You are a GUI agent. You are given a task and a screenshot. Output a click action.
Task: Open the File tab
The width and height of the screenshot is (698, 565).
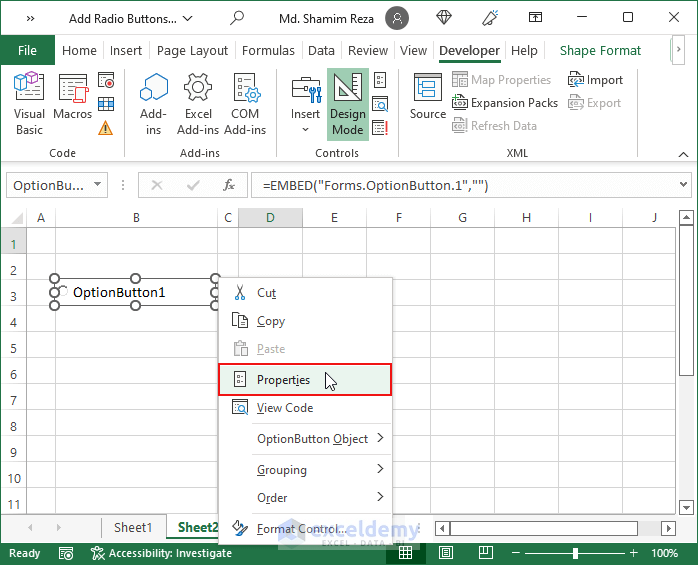pos(28,50)
